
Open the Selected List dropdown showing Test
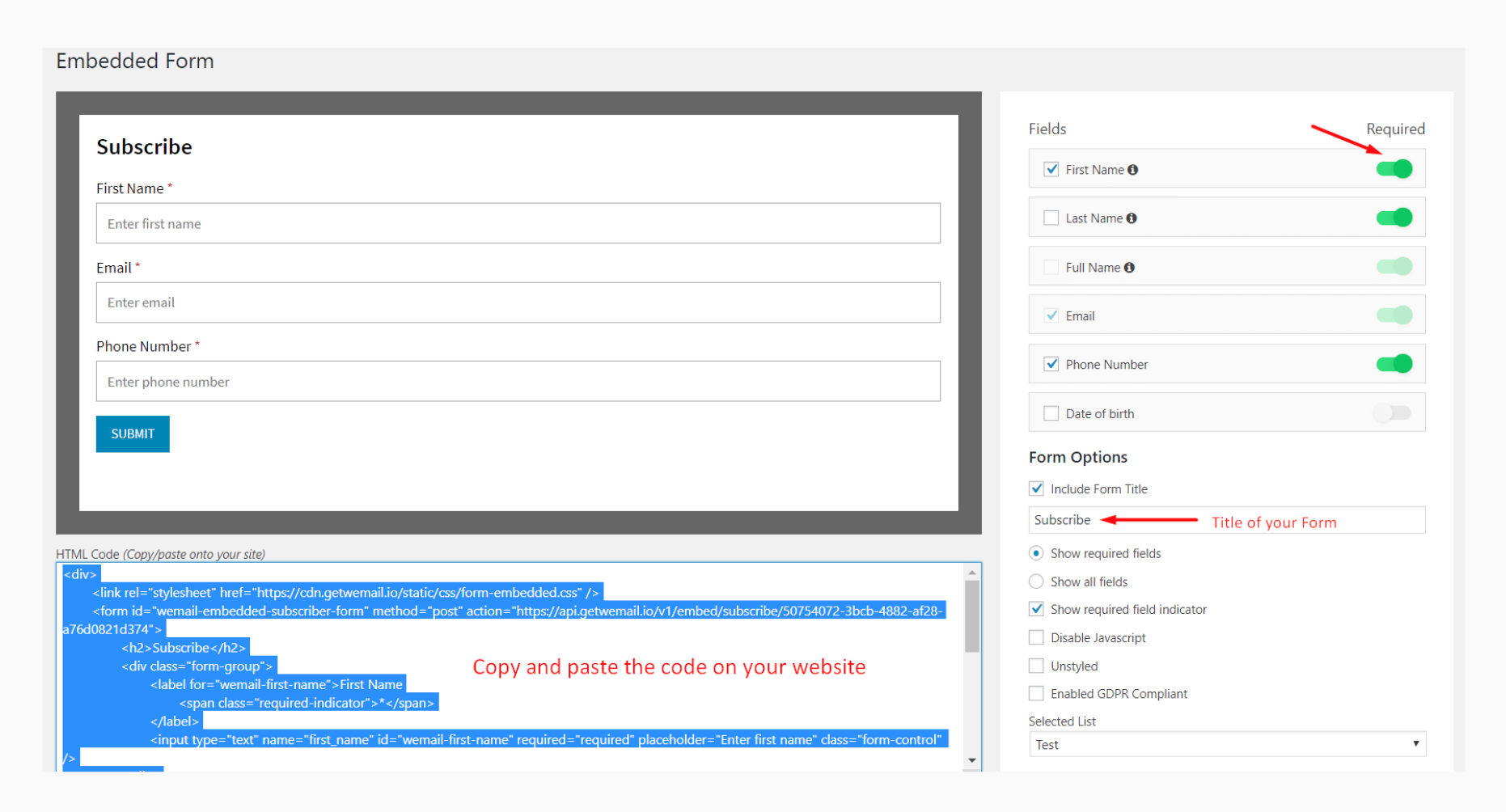point(1226,744)
